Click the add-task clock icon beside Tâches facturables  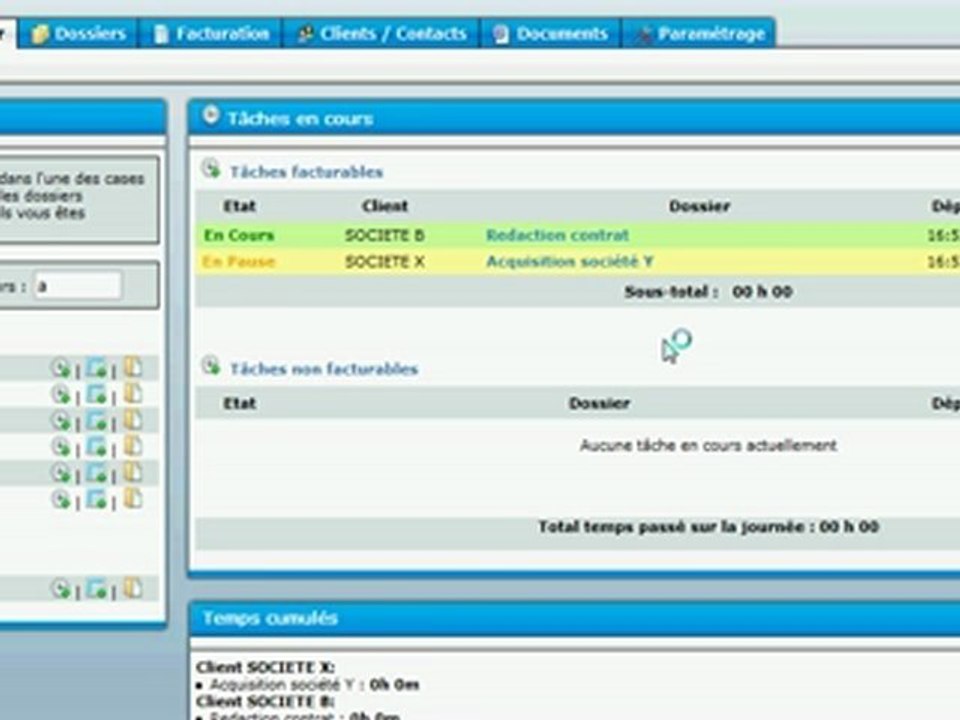point(211,168)
